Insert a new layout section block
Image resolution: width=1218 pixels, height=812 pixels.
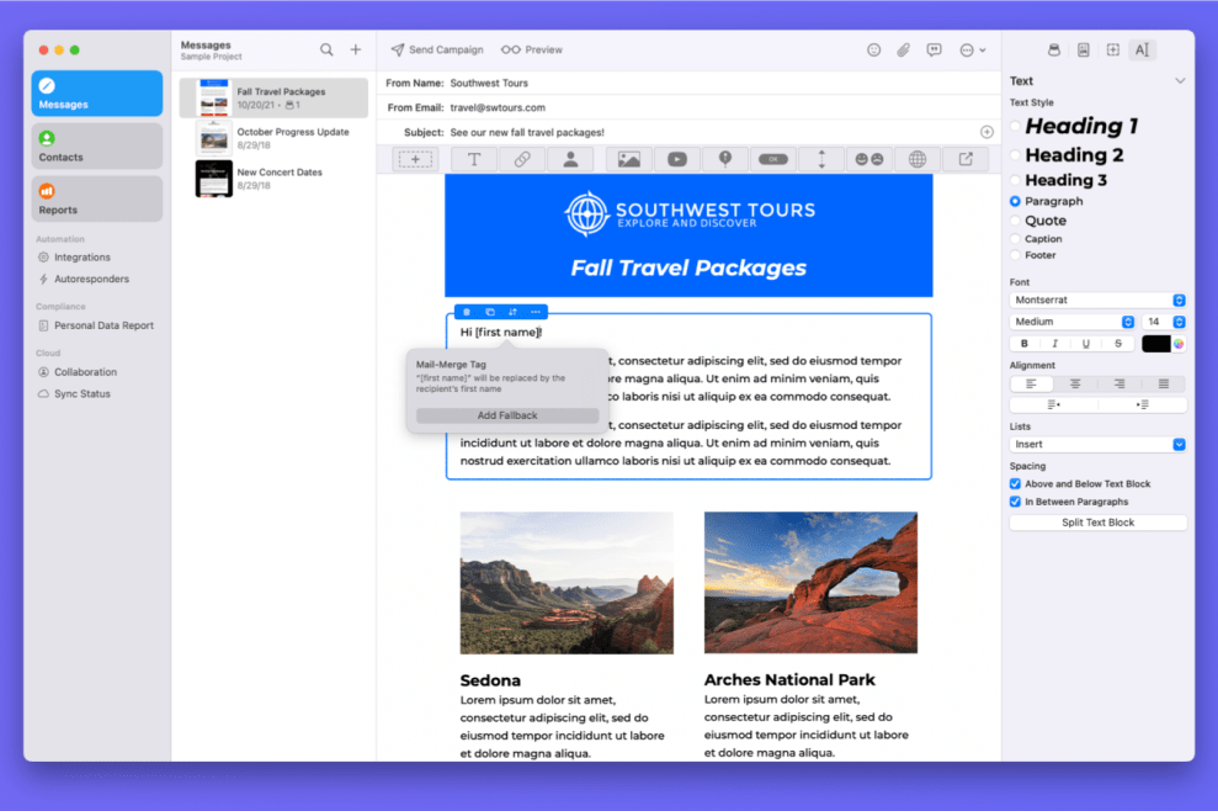(415, 159)
